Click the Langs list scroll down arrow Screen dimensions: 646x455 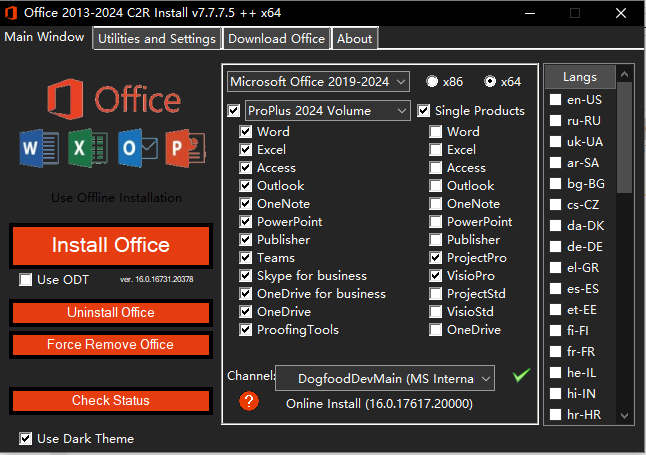[625, 415]
